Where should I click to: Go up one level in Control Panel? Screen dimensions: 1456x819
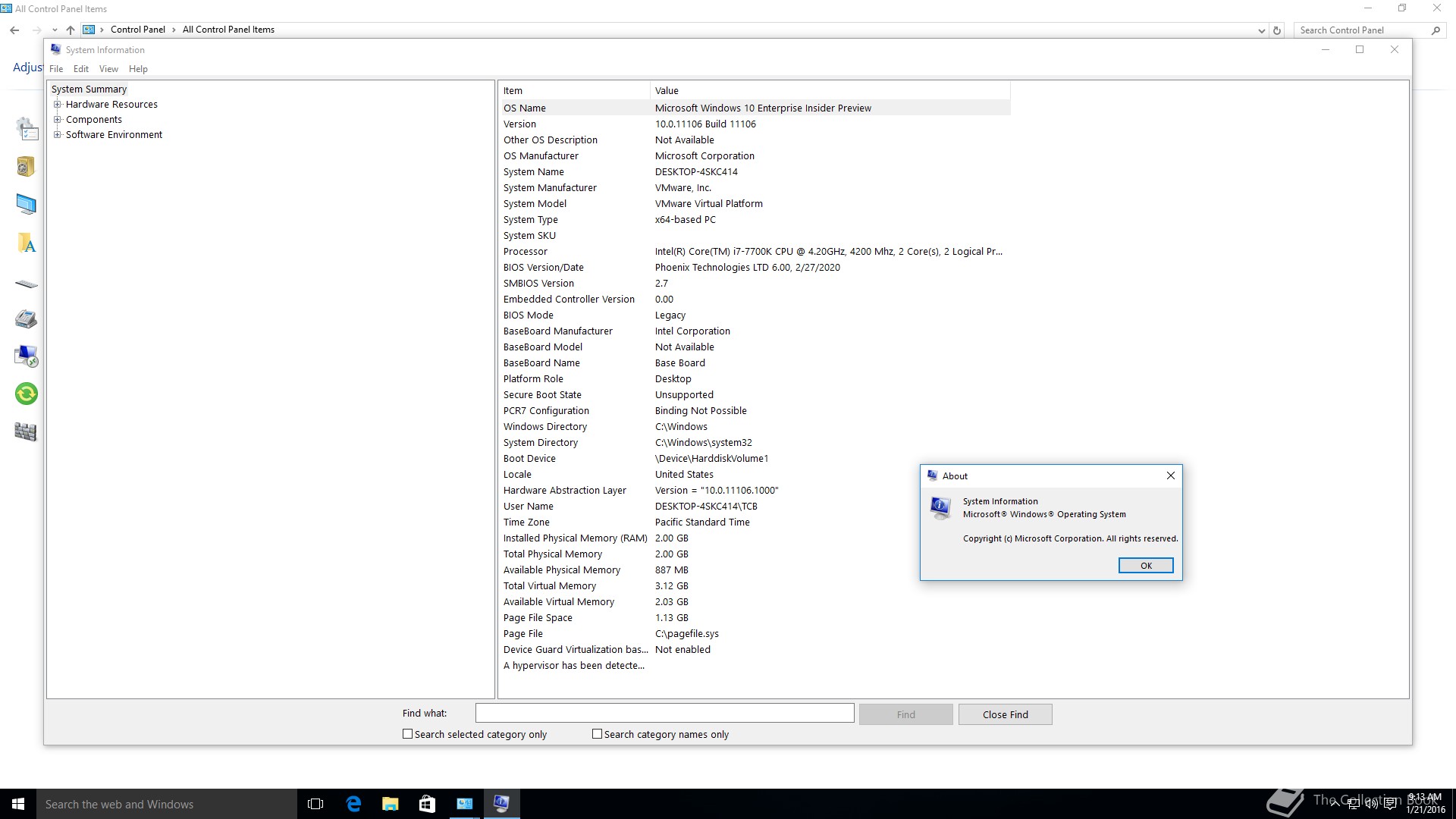click(70, 30)
